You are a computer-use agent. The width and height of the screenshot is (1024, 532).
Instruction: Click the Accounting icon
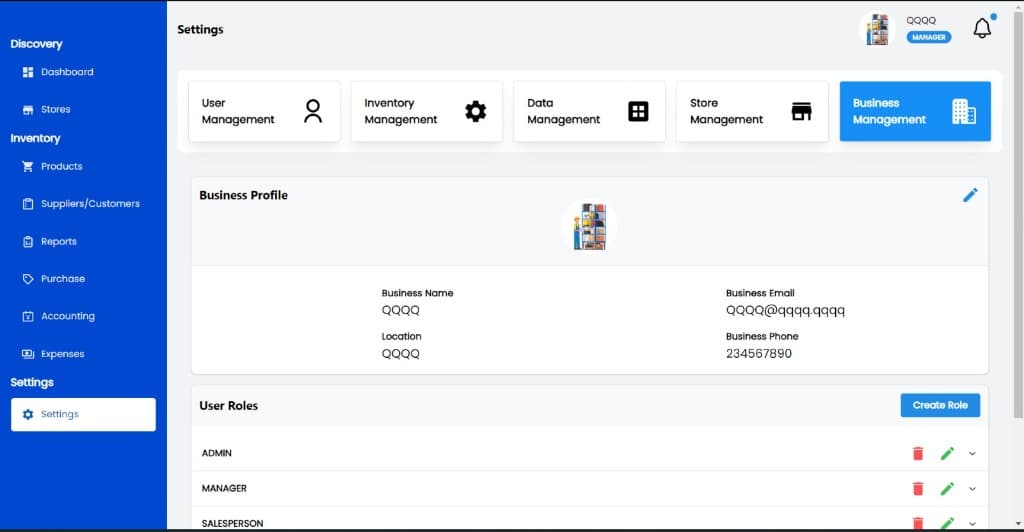click(27, 316)
